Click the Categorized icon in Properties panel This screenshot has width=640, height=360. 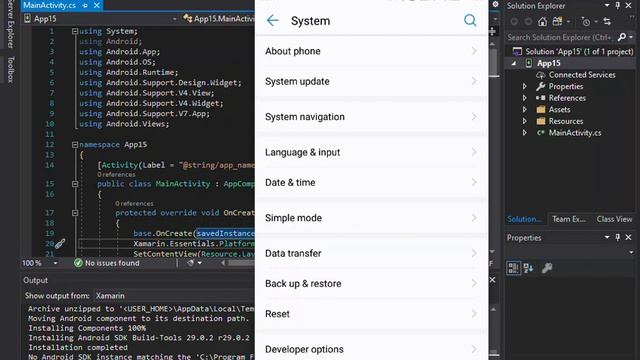pos(513,268)
